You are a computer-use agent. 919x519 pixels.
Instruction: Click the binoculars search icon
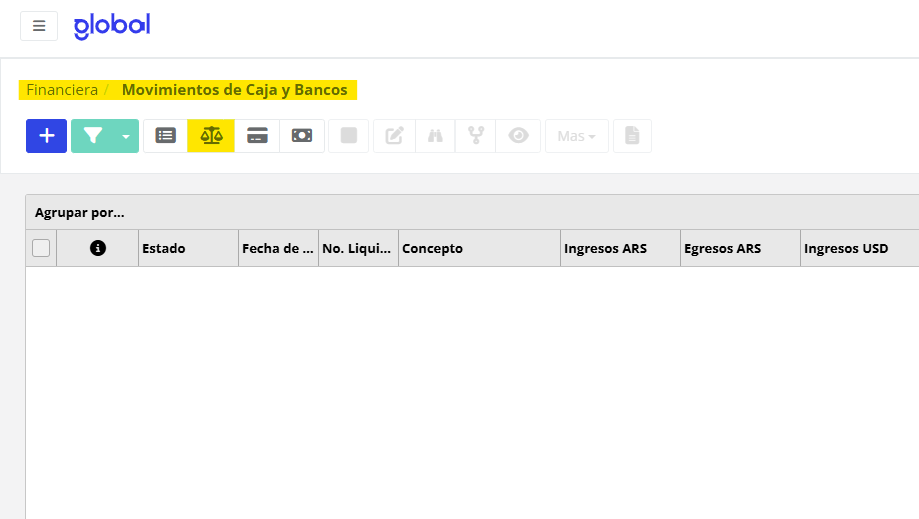pyautogui.click(x=435, y=136)
